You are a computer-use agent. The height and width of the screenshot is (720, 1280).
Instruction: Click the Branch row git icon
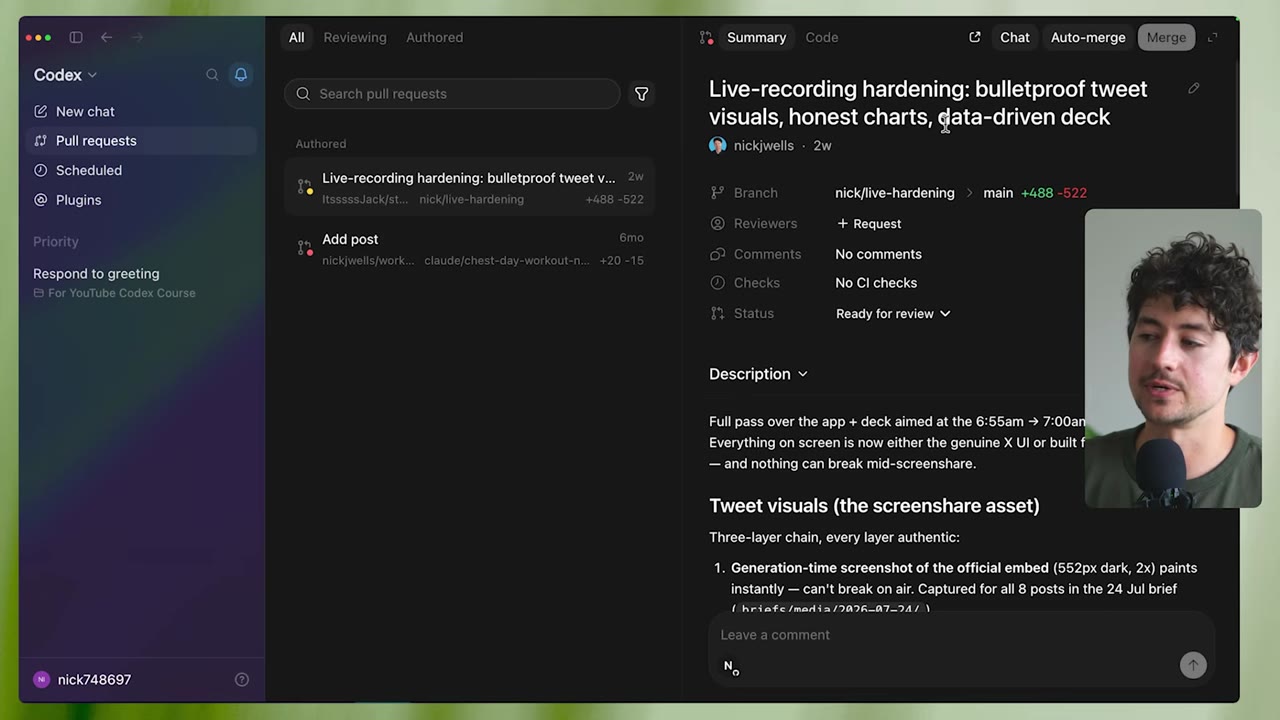[x=717, y=193]
